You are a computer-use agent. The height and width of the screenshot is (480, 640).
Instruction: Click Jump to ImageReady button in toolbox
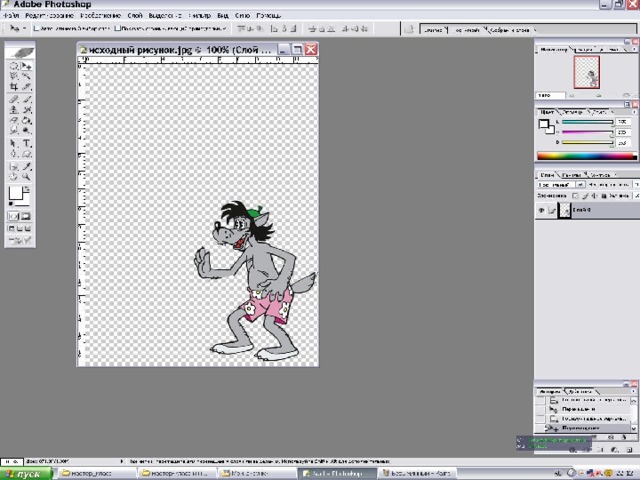pos(20,241)
